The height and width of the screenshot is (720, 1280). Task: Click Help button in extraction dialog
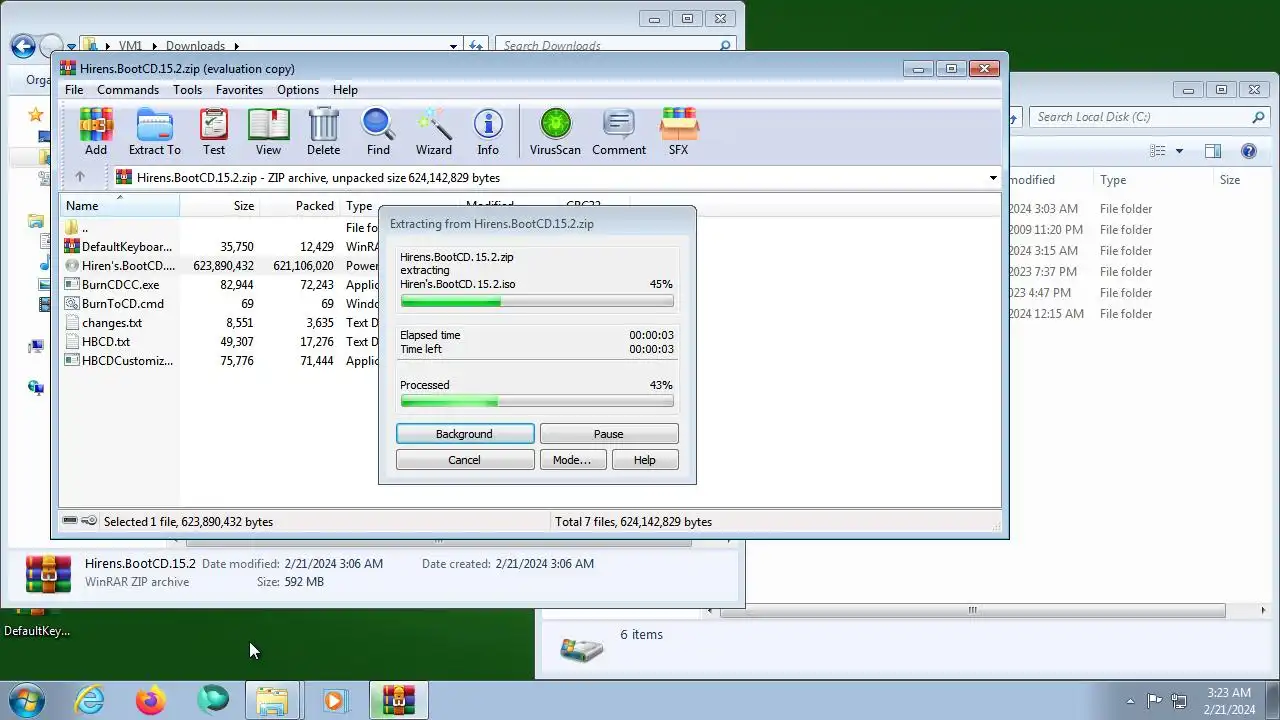(x=645, y=460)
